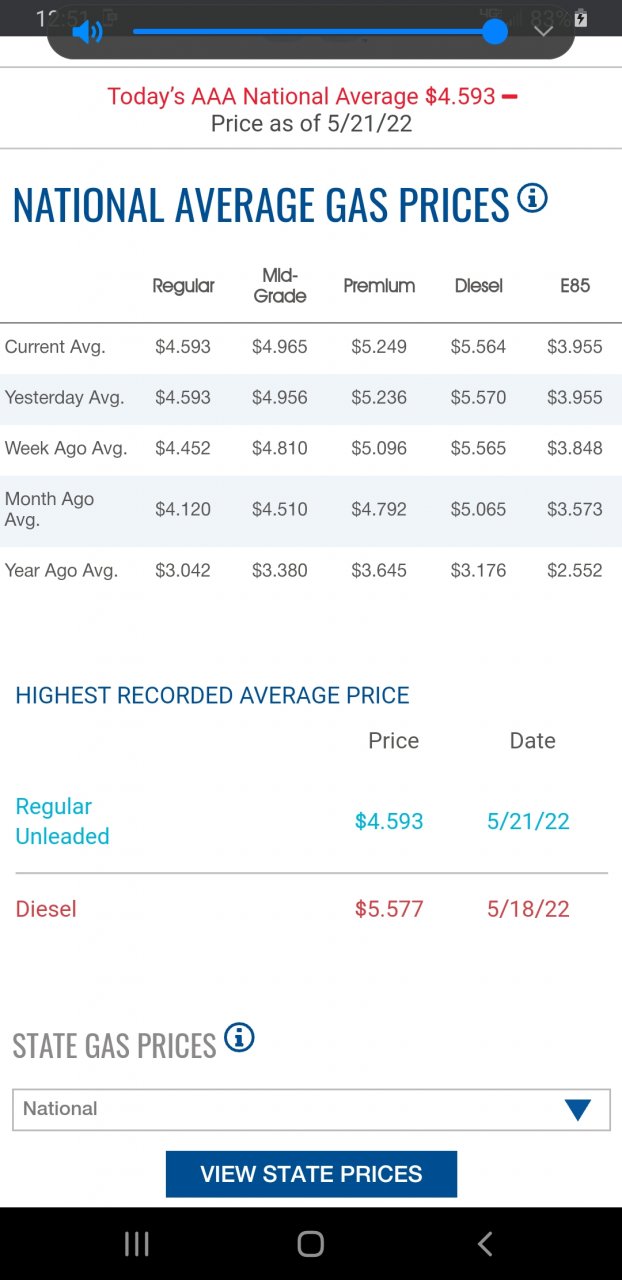The width and height of the screenshot is (622, 1280).
Task: Go back with Android back arrow
Action: point(485,1244)
